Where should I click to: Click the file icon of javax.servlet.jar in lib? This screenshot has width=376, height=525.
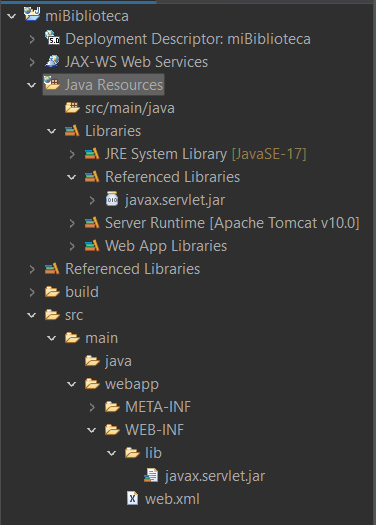151,475
